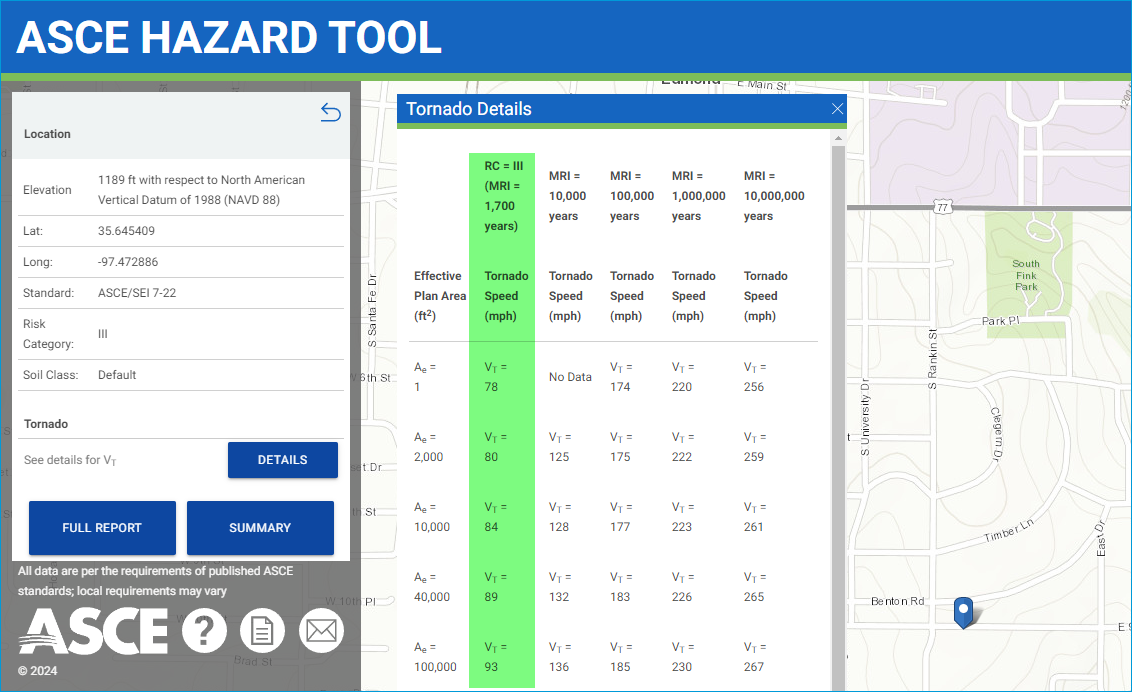Click the latitude value 35.645409
1132x692 pixels.
(126, 231)
